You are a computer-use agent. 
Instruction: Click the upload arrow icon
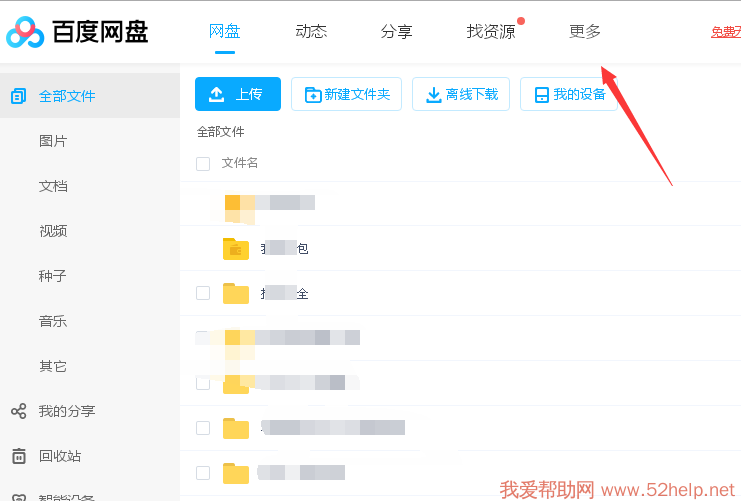(217, 95)
